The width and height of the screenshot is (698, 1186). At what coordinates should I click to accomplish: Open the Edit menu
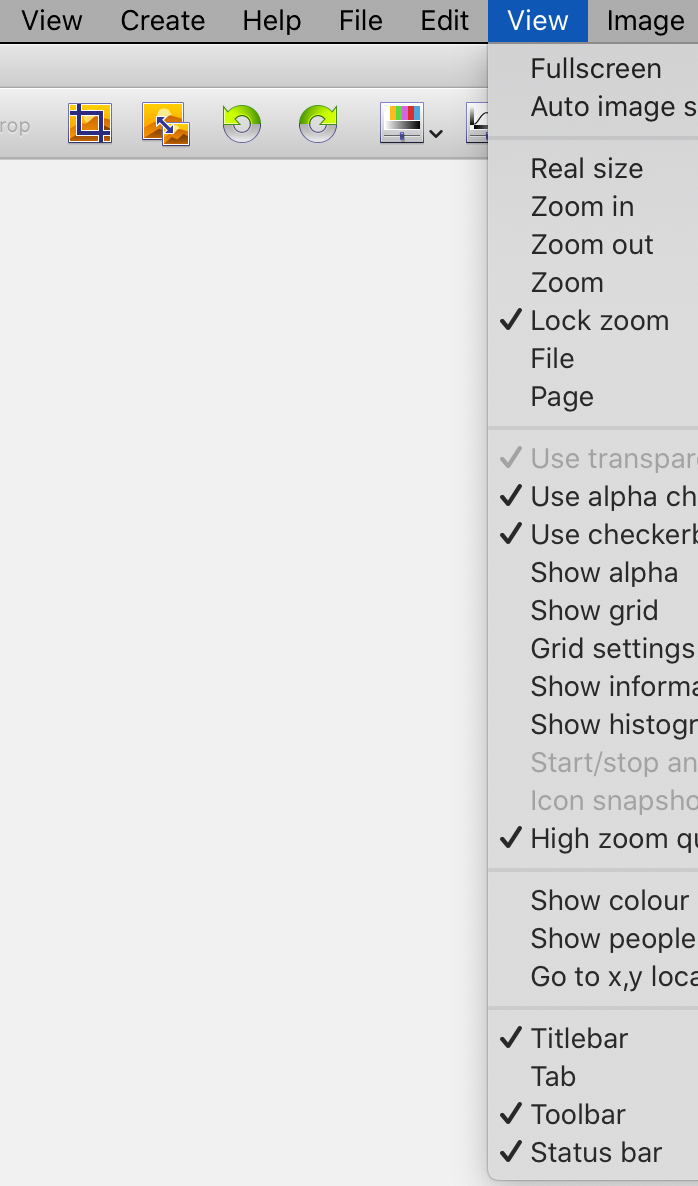click(x=445, y=21)
